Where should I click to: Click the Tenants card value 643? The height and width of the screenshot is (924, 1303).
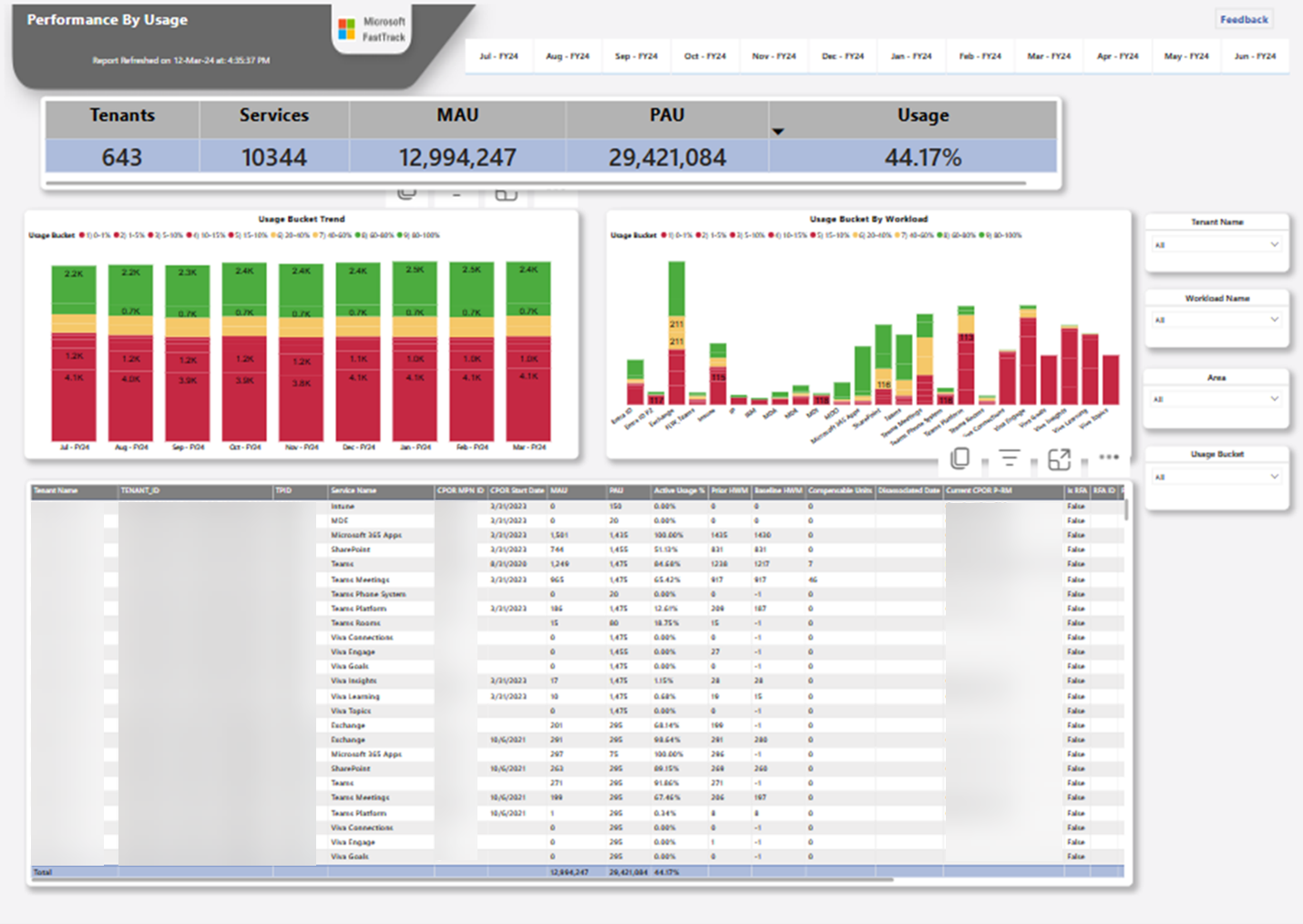coord(122,157)
